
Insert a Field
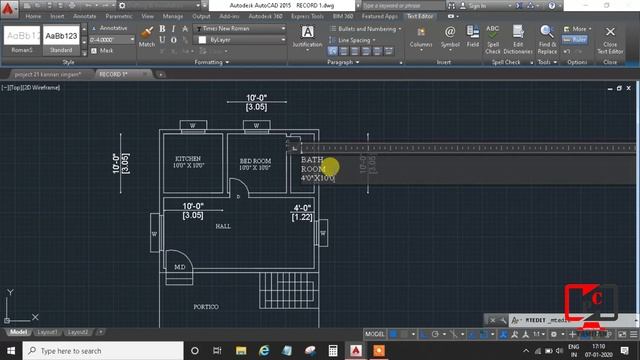click(x=473, y=37)
